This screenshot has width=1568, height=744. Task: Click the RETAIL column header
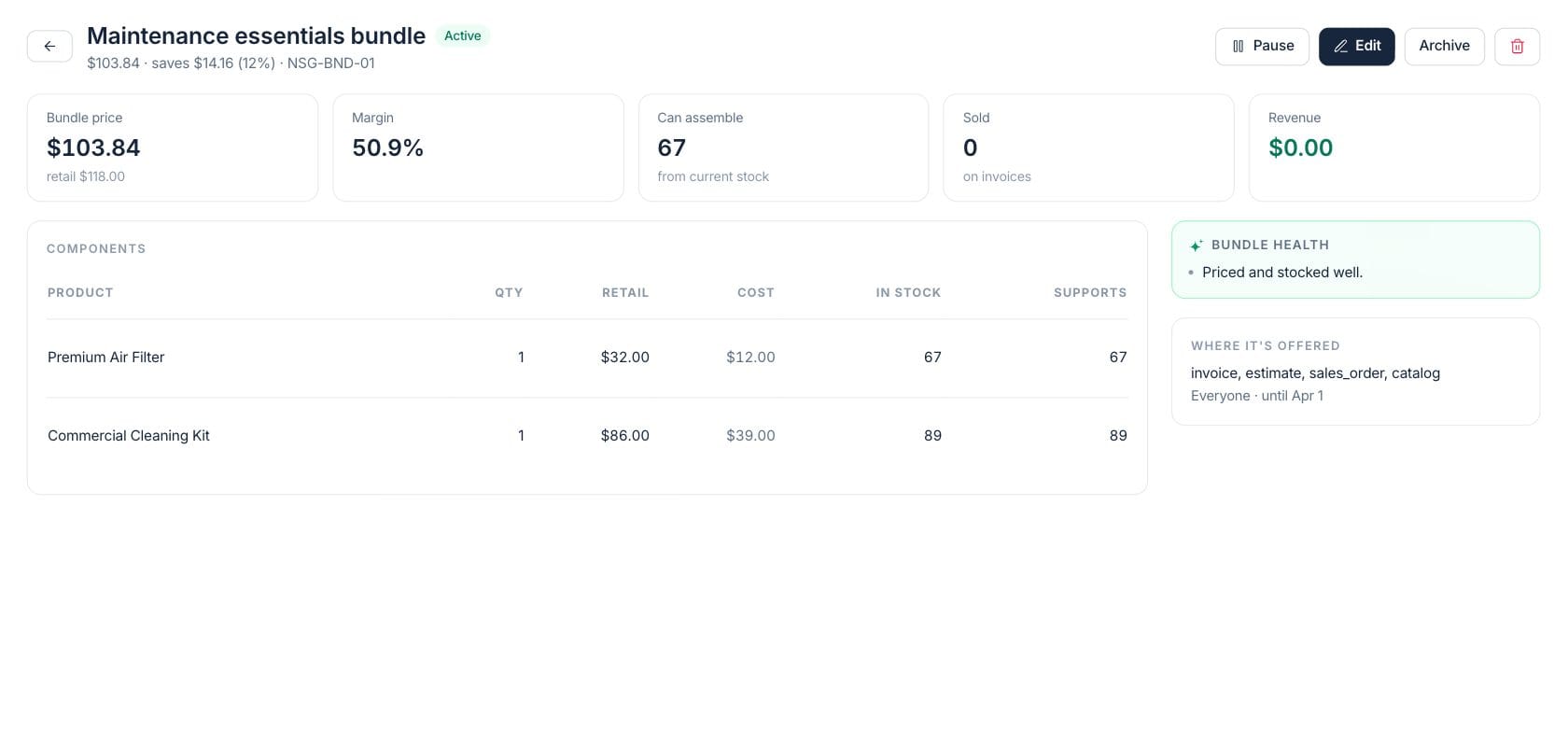625,293
